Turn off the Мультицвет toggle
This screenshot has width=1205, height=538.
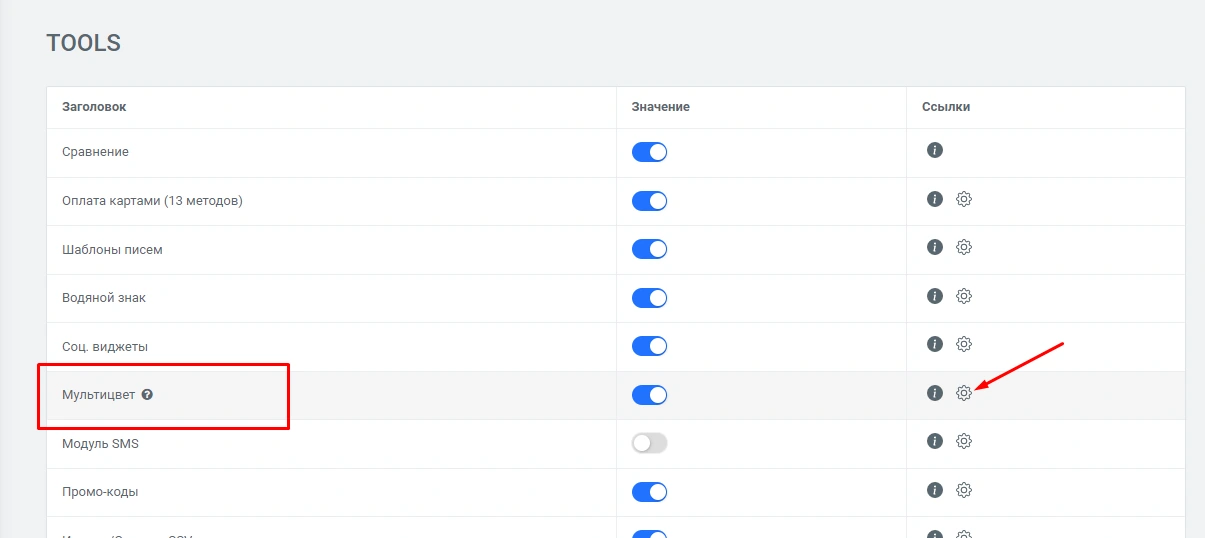point(649,395)
